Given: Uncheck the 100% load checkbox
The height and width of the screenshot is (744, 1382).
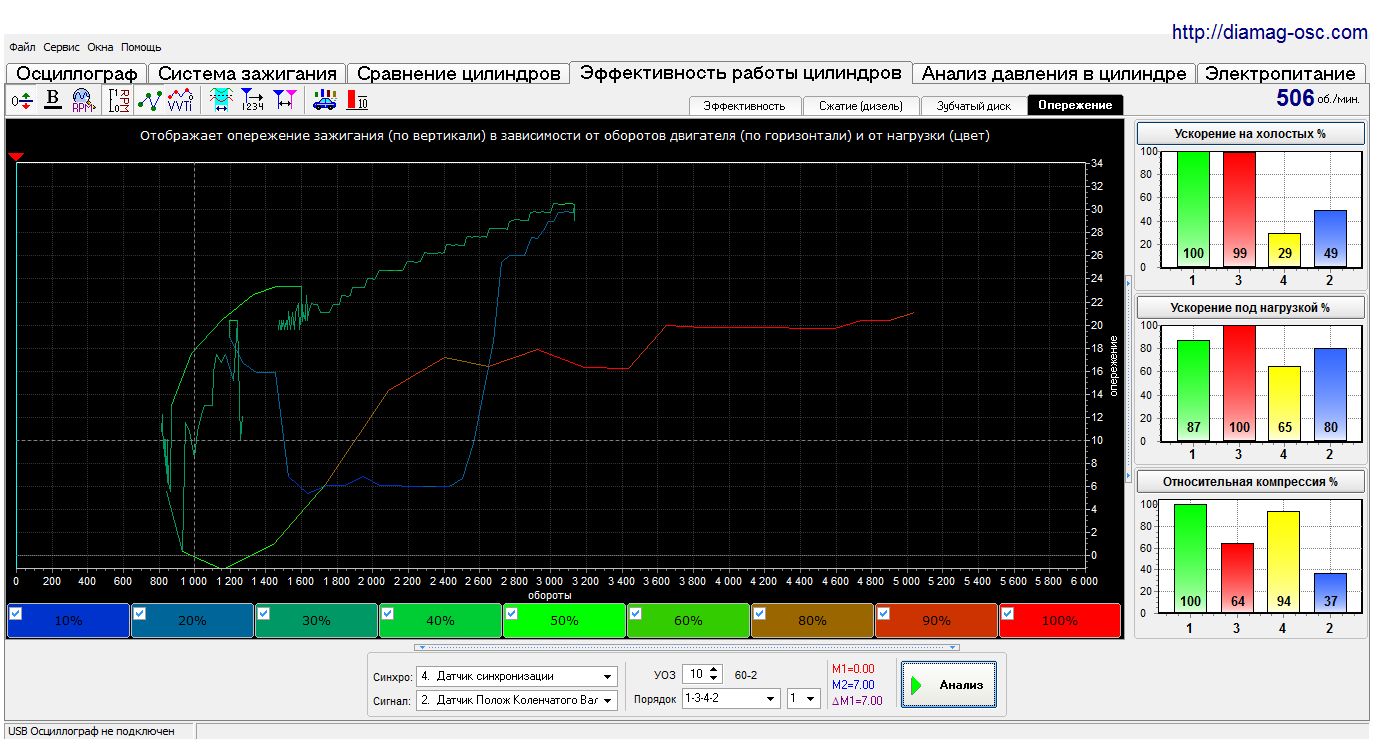Looking at the screenshot, I should 1007,613.
